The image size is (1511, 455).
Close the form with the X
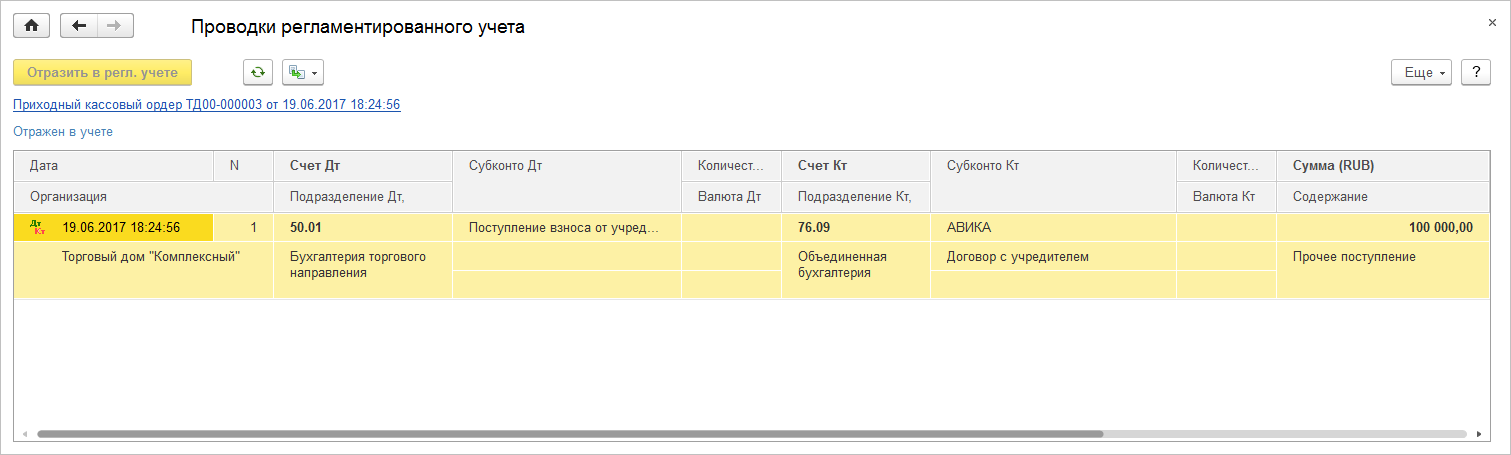1493,22
